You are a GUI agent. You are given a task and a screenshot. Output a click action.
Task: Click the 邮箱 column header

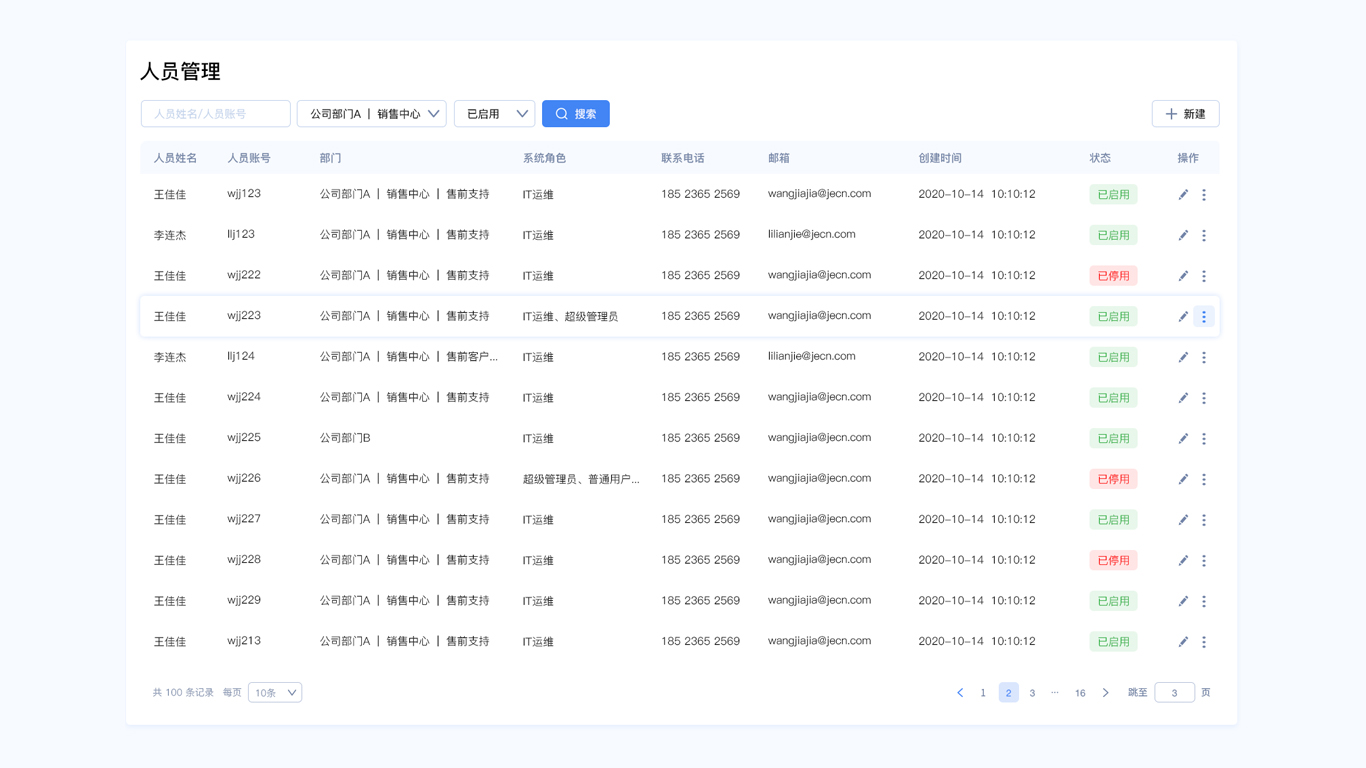[x=779, y=158]
